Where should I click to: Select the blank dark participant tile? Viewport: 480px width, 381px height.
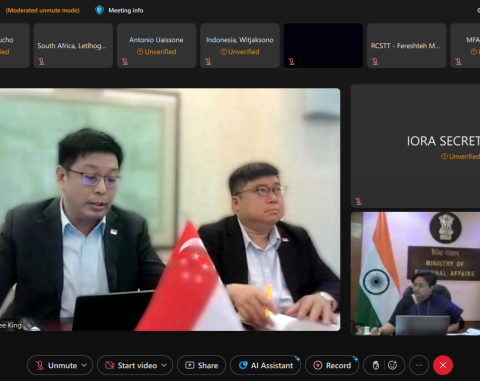coord(323,46)
